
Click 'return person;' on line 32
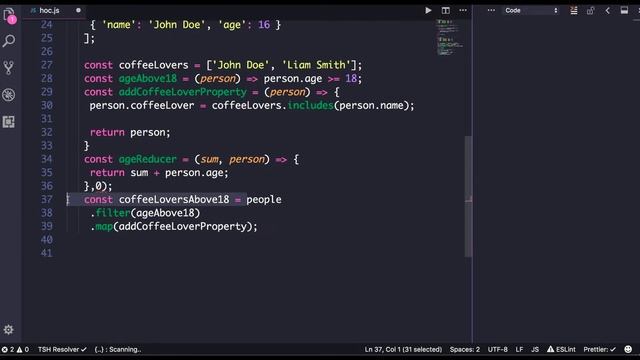coord(130,132)
